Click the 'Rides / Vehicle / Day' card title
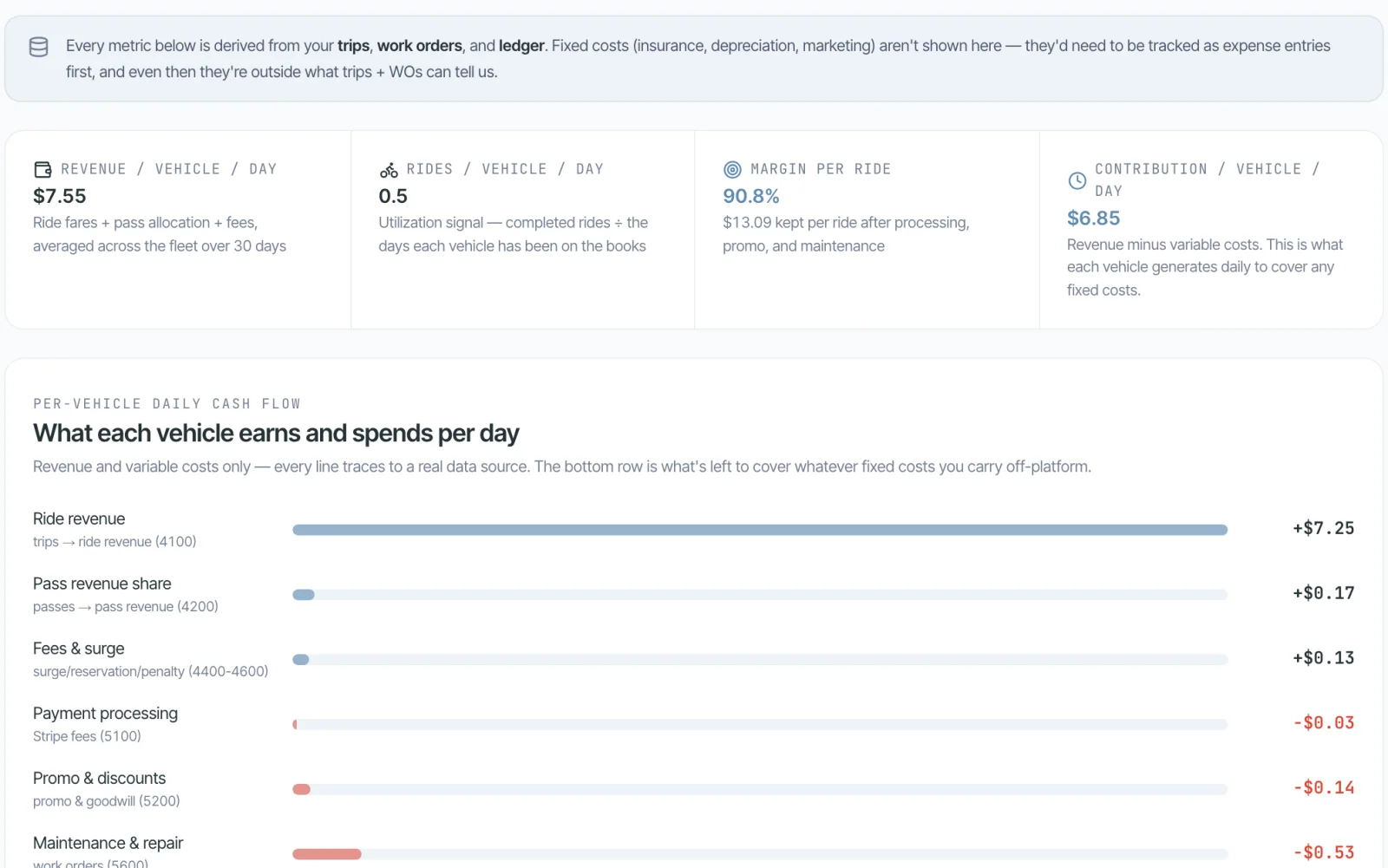 (505, 169)
